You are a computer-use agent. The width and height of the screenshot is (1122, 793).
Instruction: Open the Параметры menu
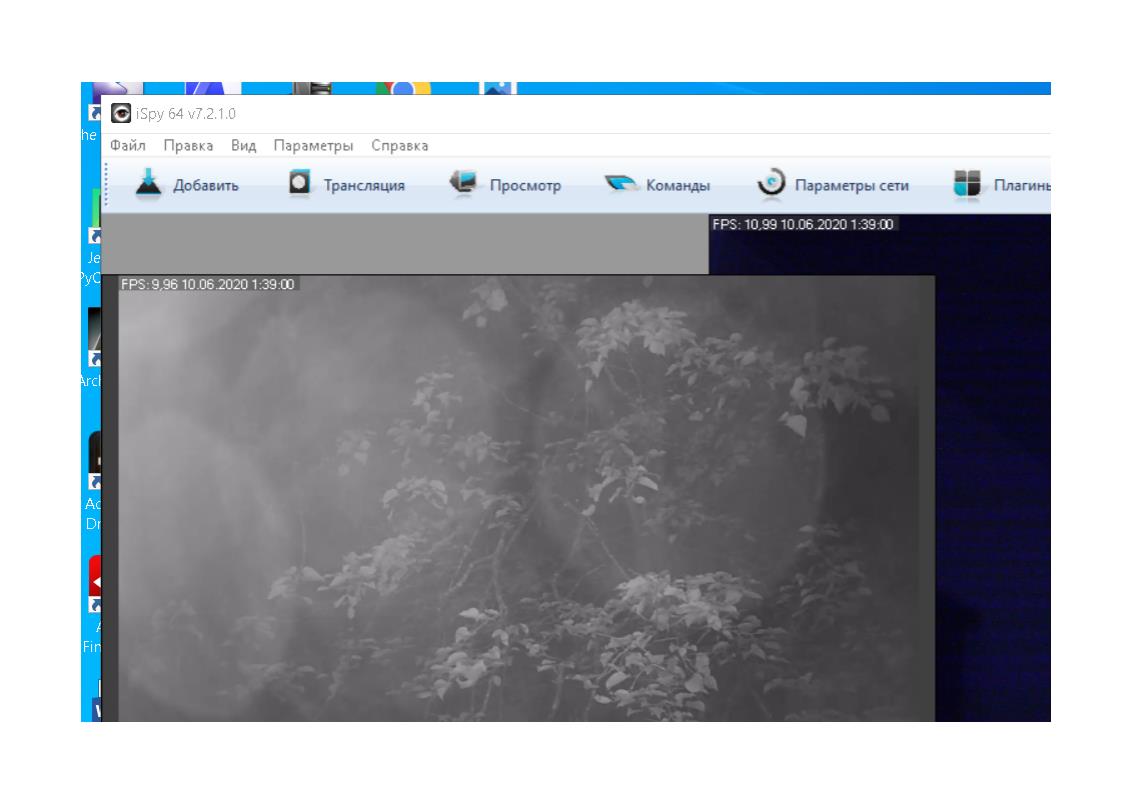coord(313,145)
